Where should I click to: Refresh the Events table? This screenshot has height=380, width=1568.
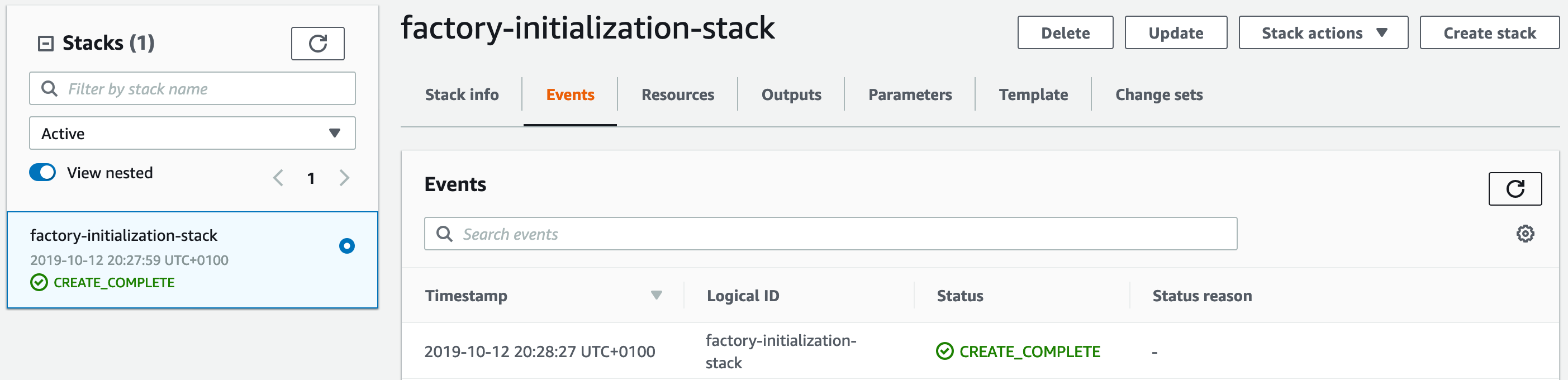pyautogui.click(x=1515, y=189)
